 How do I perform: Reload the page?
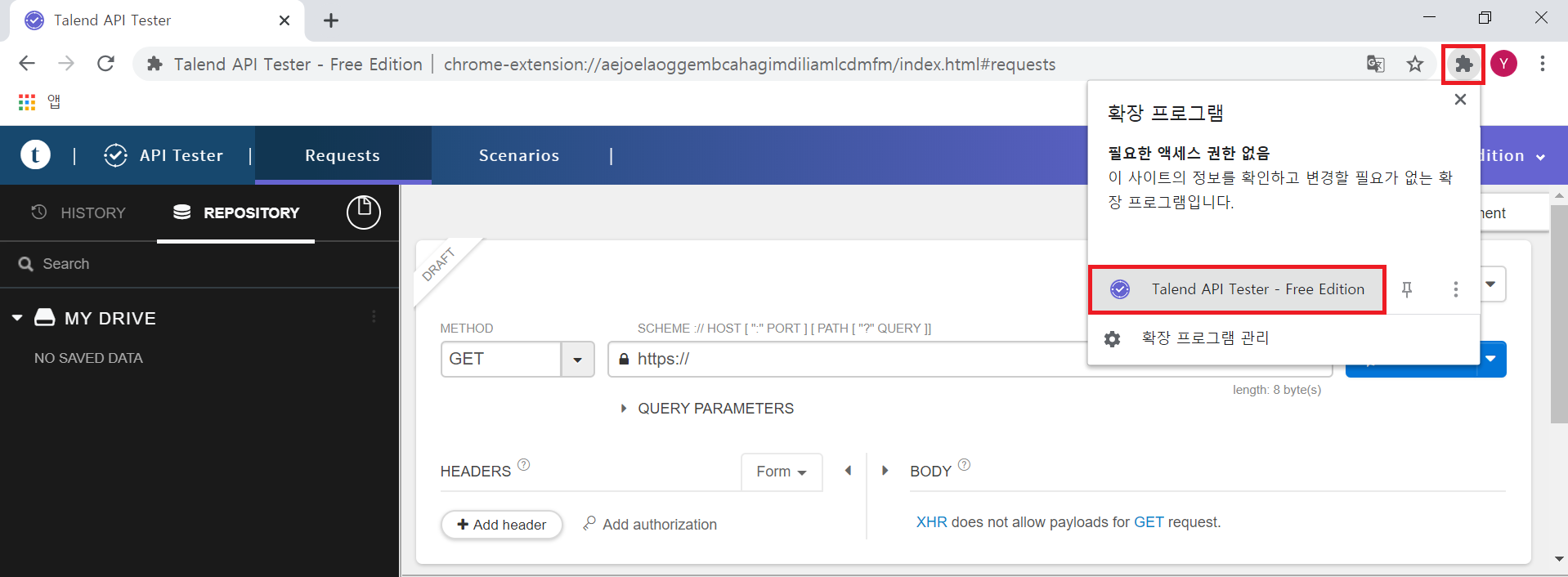[105, 64]
